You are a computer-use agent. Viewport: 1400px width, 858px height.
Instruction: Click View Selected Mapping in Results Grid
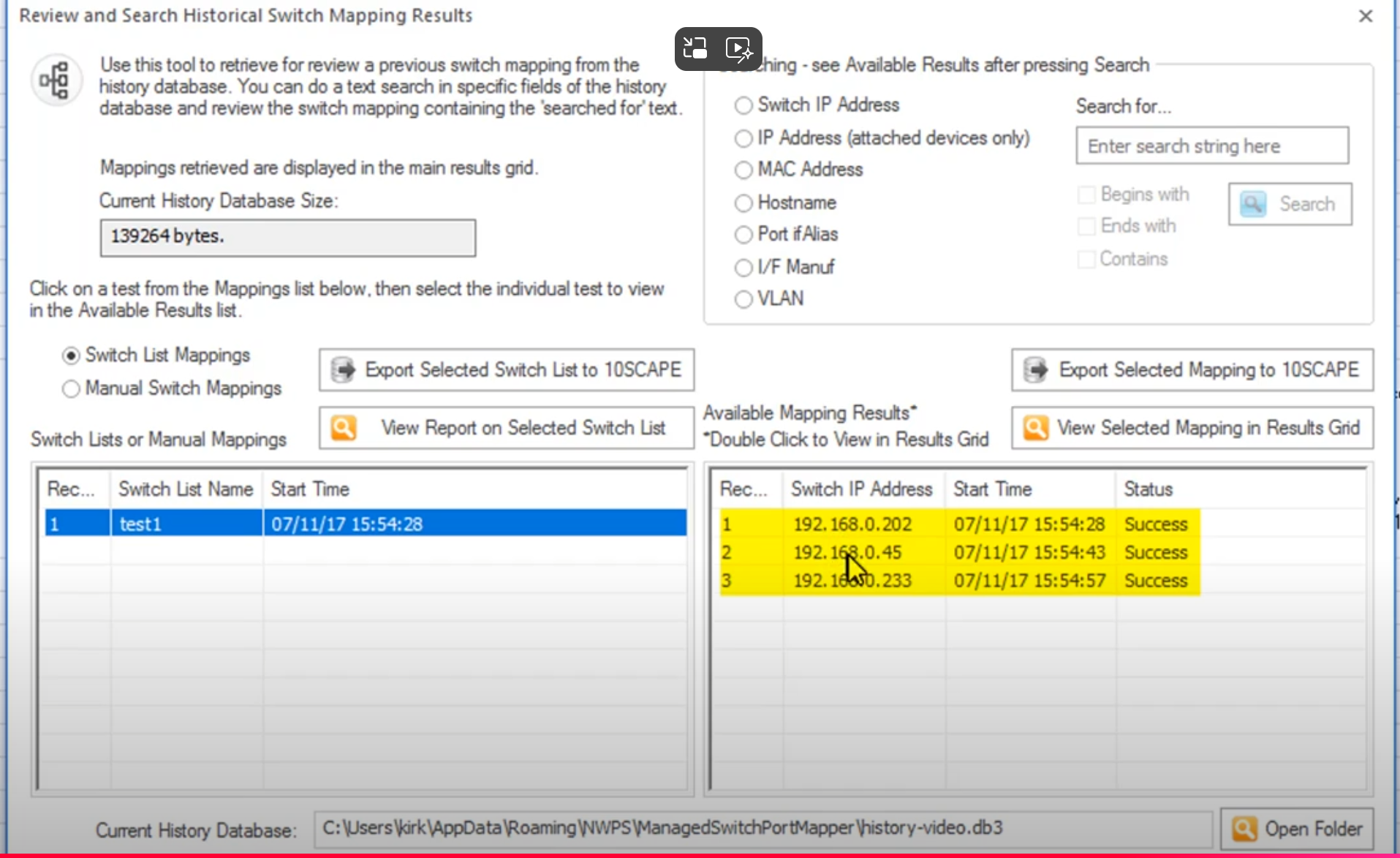click(1192, 428)
